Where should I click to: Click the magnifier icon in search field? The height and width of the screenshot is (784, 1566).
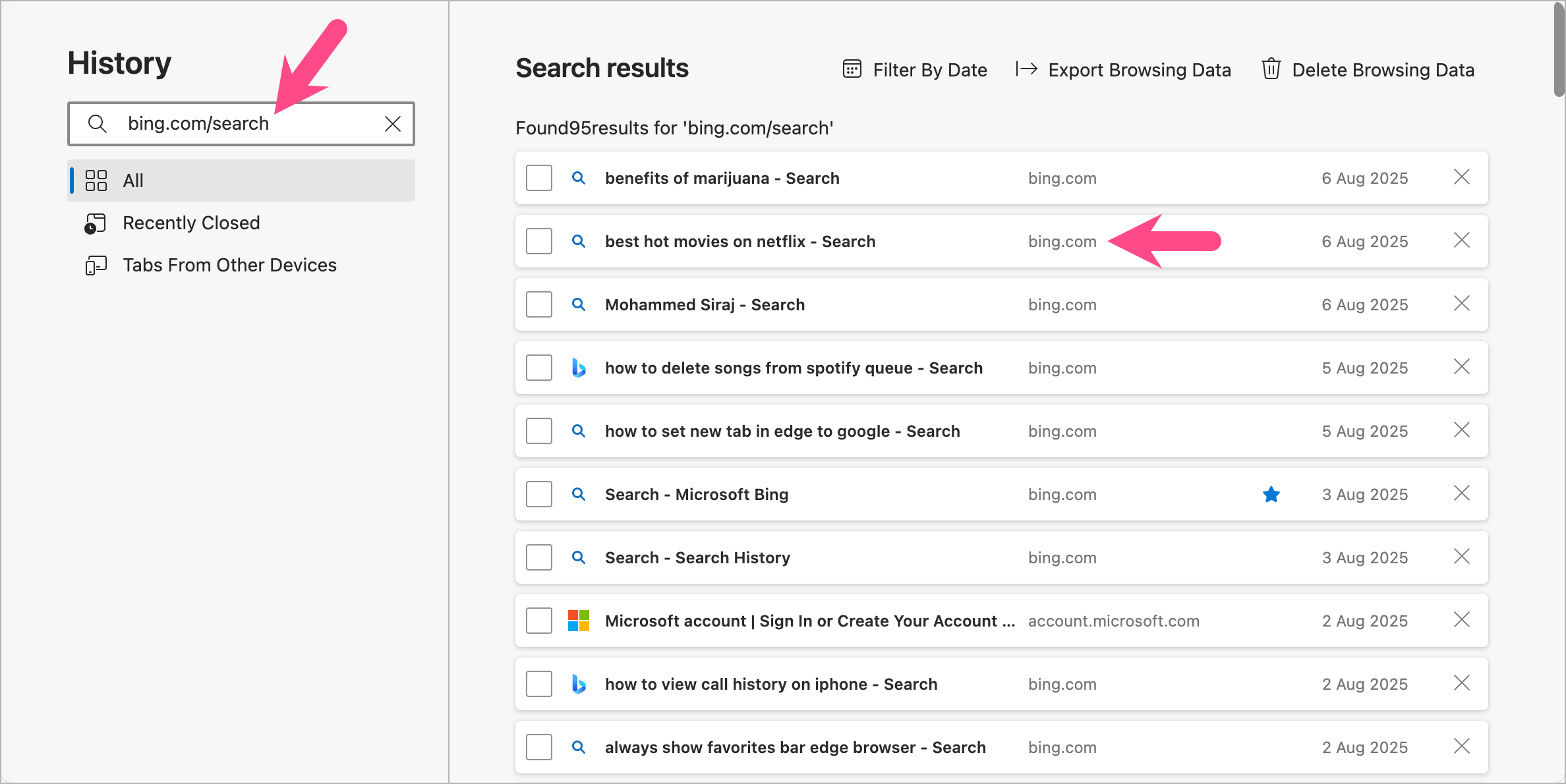click(x=98, y=124)
